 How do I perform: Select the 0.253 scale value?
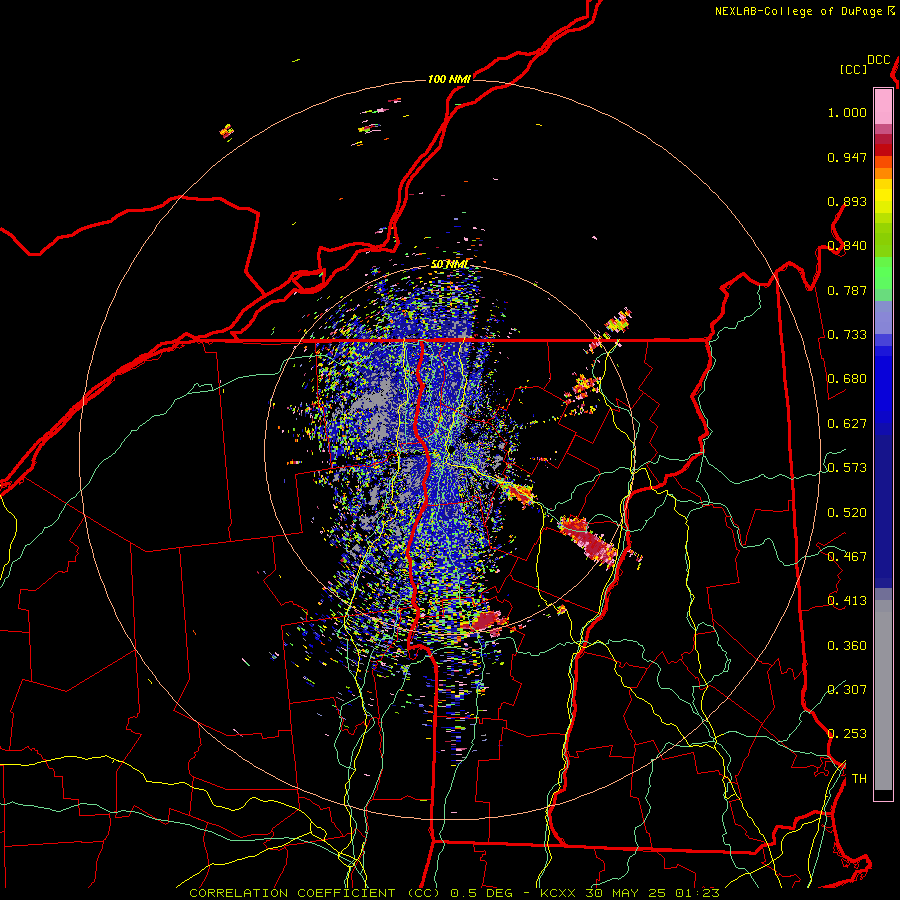click(847, 734)
